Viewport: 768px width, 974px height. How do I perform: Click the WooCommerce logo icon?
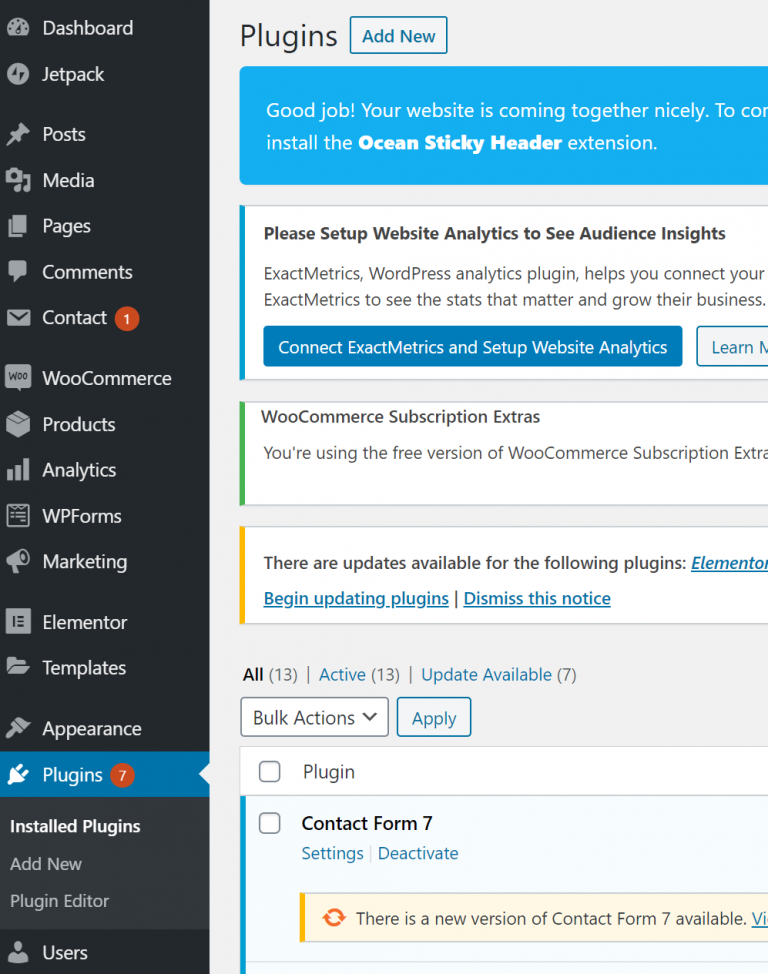tap(18, 378)
